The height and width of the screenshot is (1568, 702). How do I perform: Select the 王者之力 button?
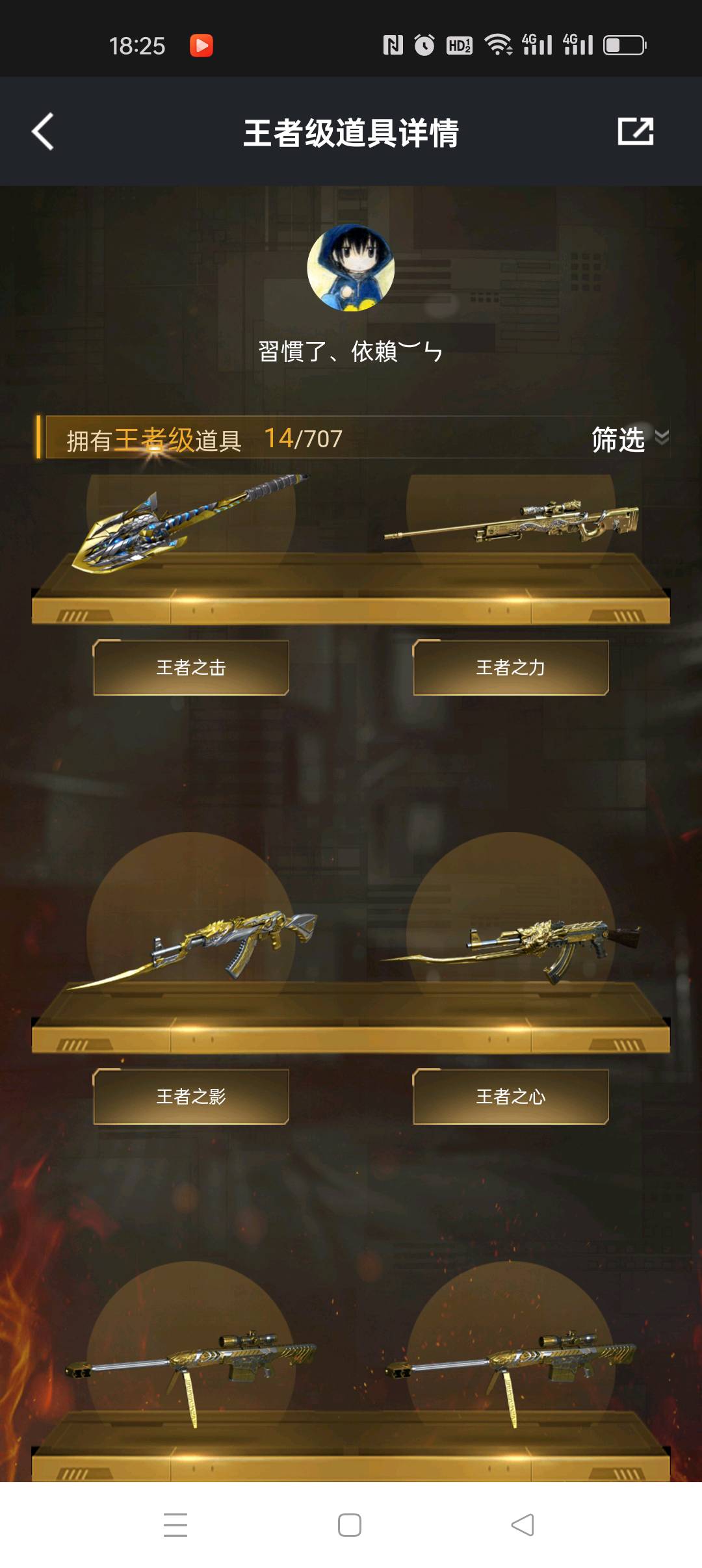[x=511, y=668]
